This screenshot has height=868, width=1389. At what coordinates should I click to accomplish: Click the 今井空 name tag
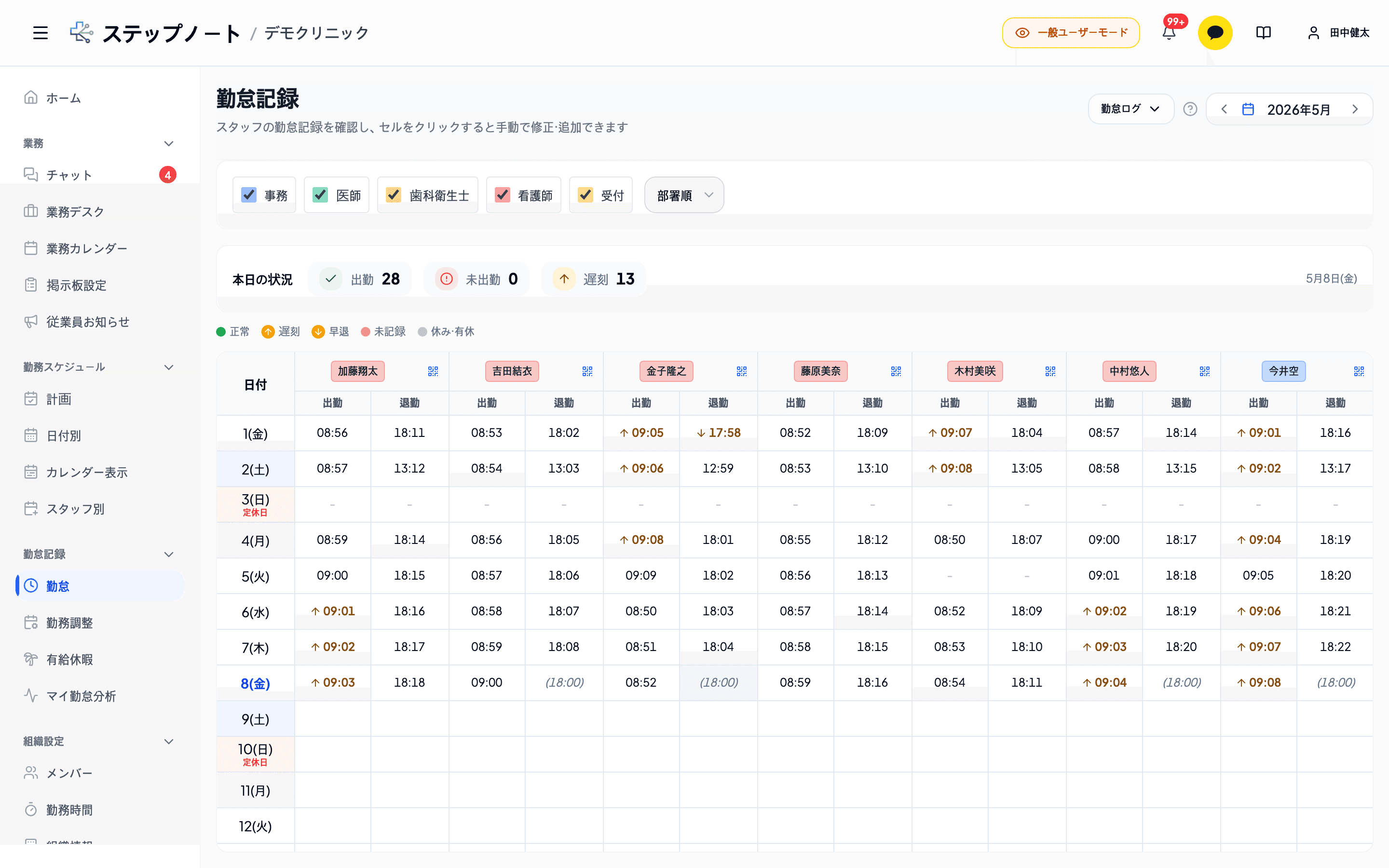click(1283, 371)
